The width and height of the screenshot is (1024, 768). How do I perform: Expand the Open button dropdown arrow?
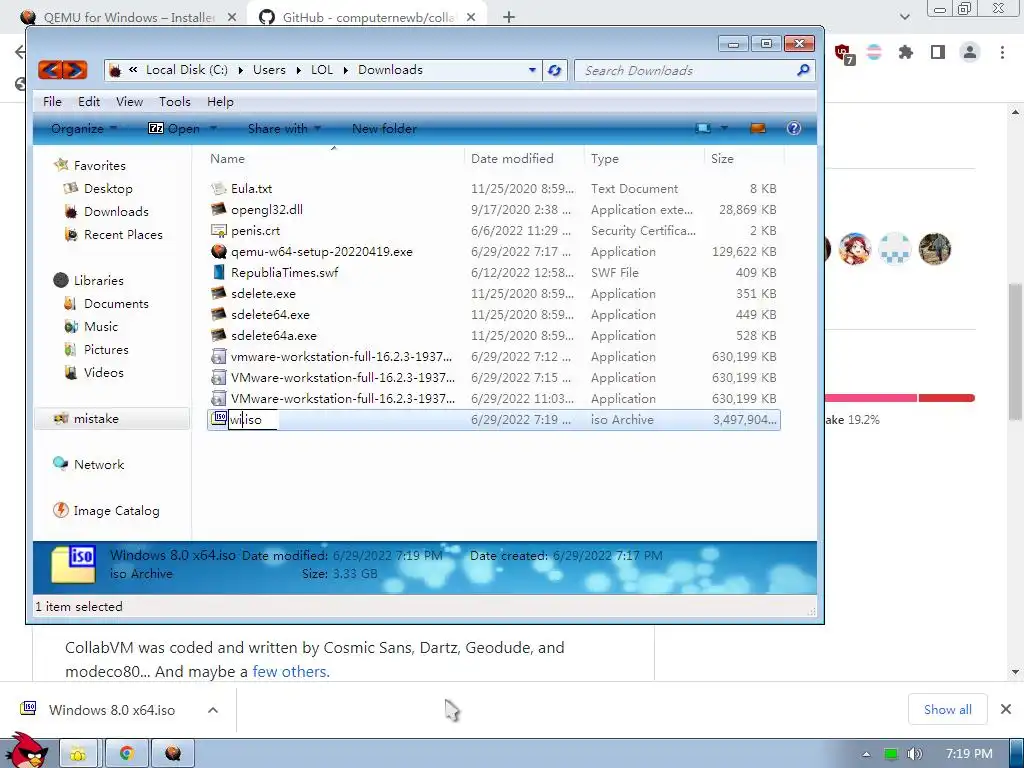[x=213, y=129]
